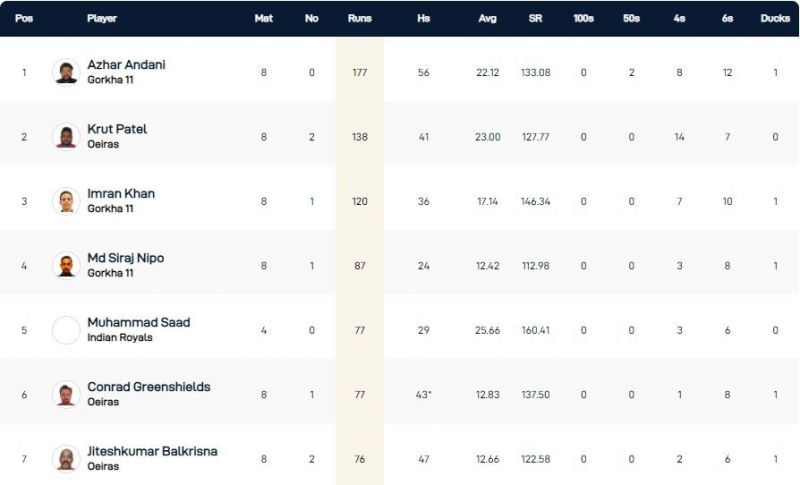Open Krut Patel player link
Image resolution: width=800 pixels, height=485 pixels.
pos(117,129)
